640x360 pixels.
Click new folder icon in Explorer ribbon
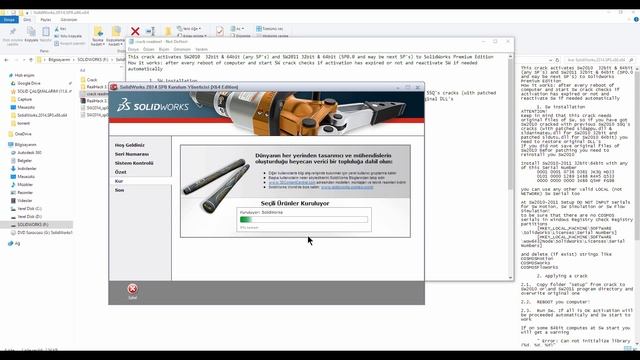168,31
